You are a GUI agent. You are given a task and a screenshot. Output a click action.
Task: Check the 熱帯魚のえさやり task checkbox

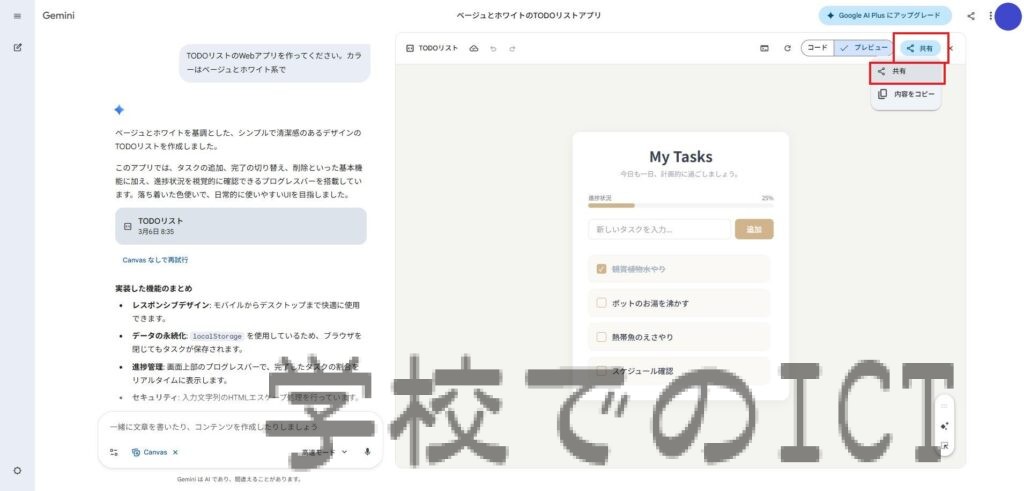[601, 337]
